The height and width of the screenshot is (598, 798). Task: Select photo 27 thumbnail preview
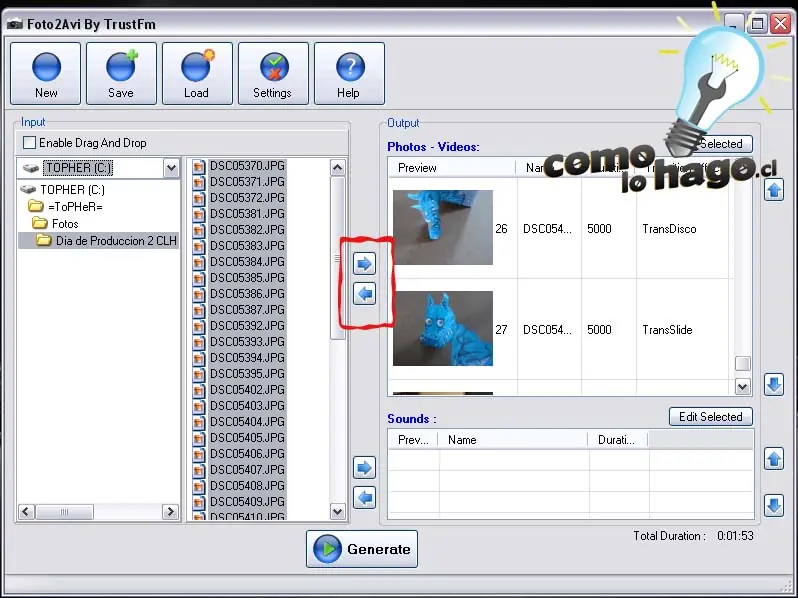(x=443, y=328)
